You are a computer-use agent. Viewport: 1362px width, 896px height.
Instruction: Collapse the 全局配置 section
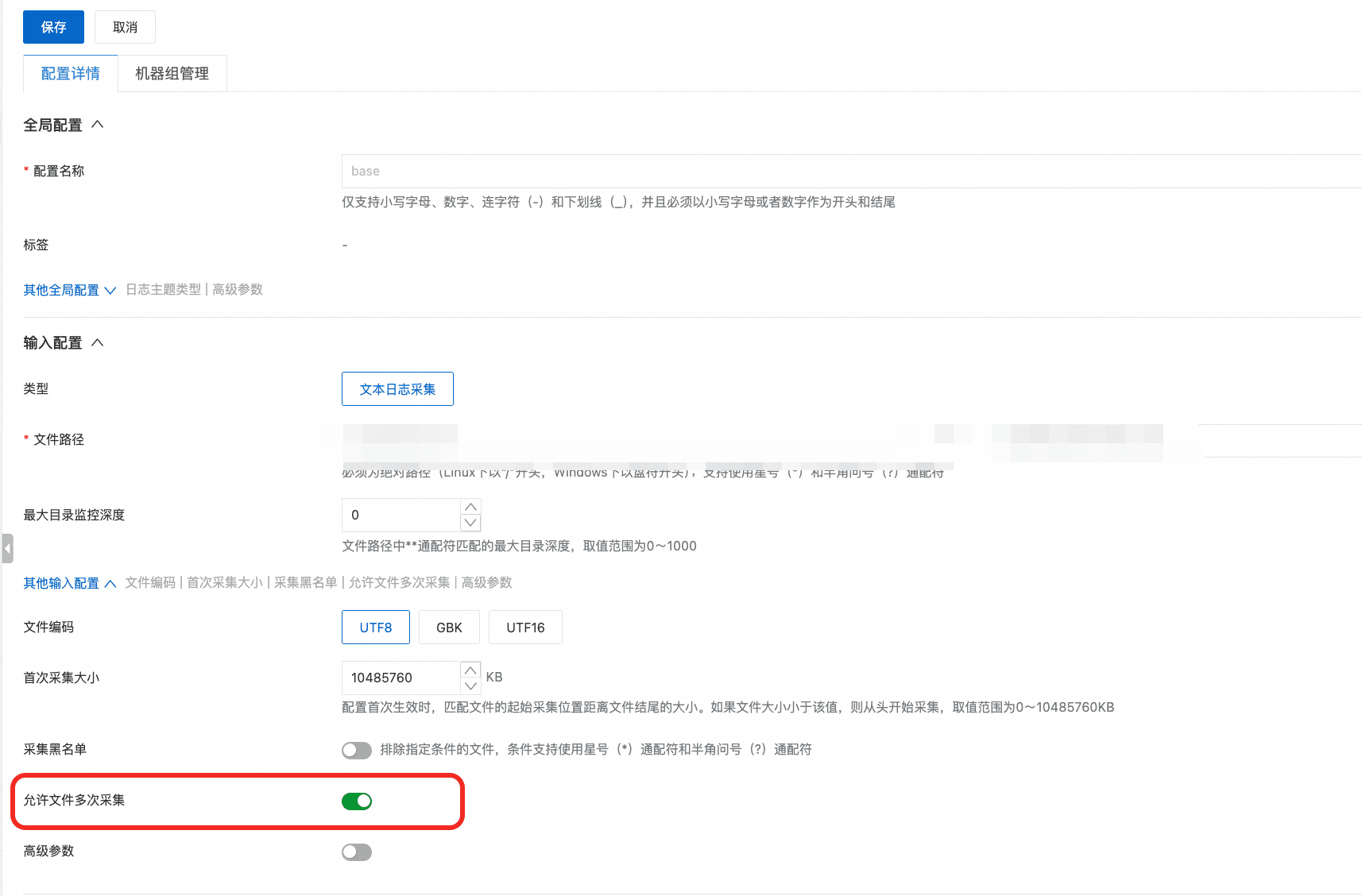[98, 125]
